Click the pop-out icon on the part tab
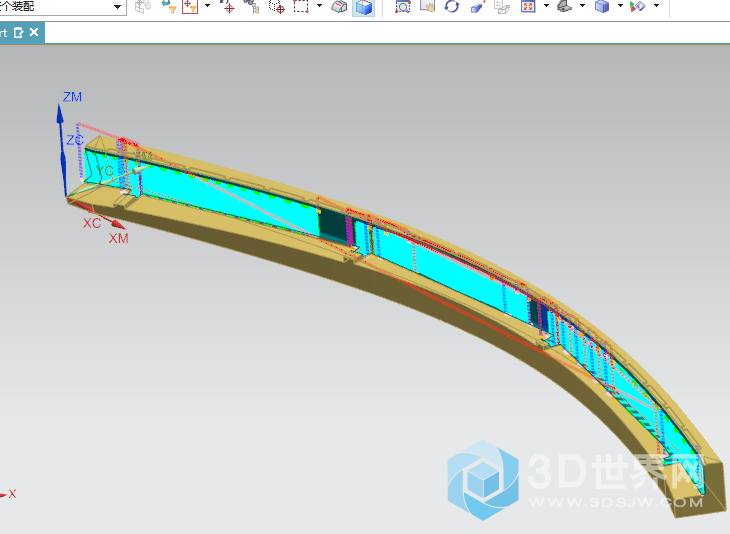 point(19,33)
